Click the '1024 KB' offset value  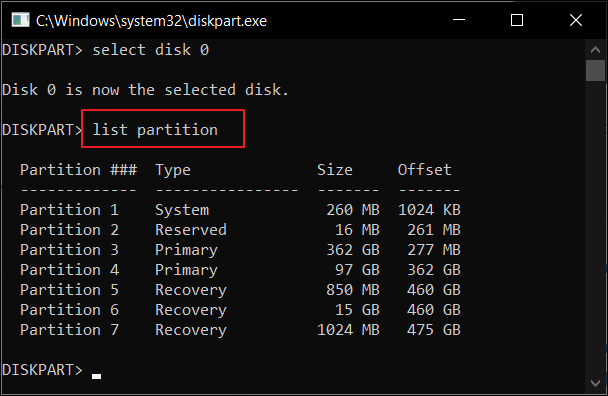[x=429, y=210]
